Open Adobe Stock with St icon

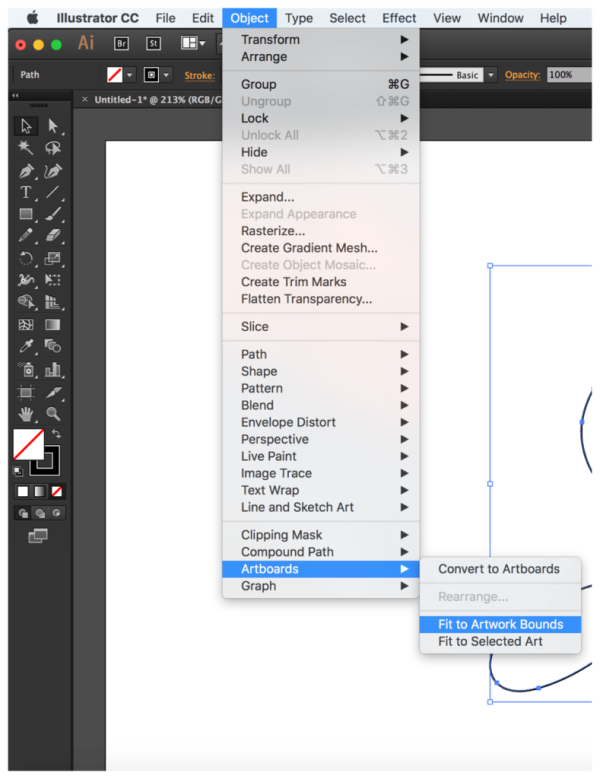tap(153, 44)
